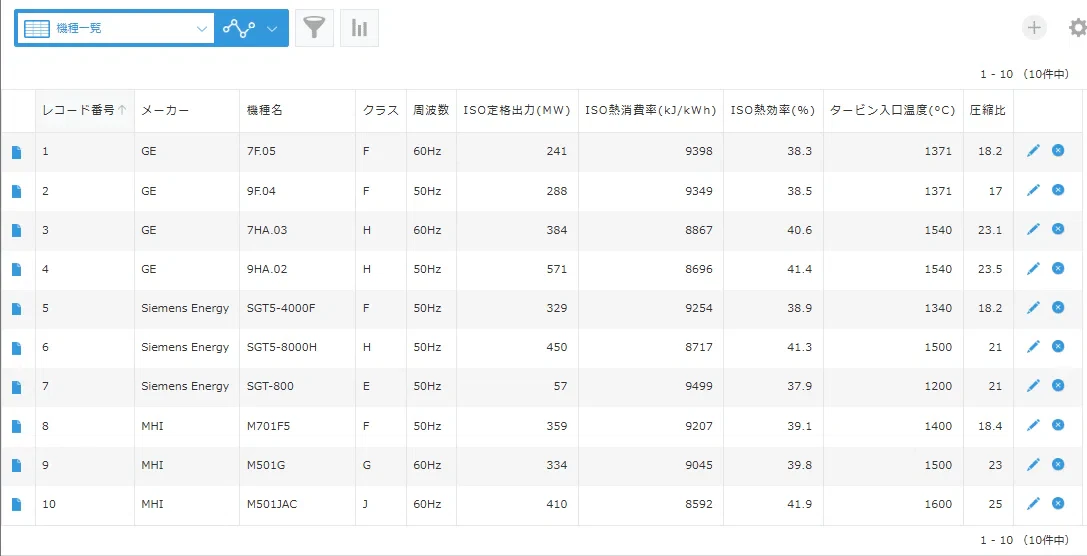The height and width of the screenshot is (556, 1087).
Task: Delete the SGT5-4000F record
Action: 1058,306
